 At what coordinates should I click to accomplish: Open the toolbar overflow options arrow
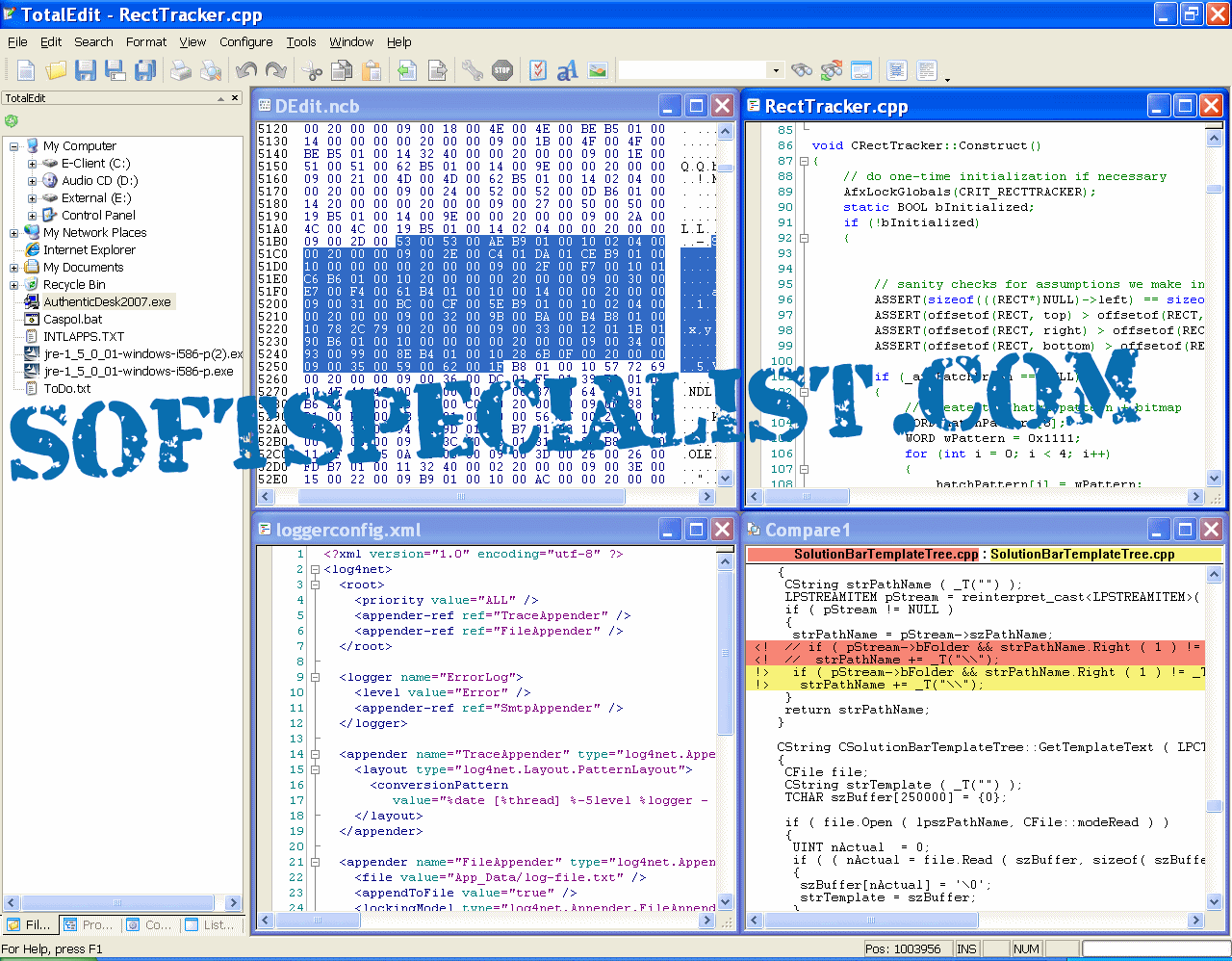click(x=947, y=79)
